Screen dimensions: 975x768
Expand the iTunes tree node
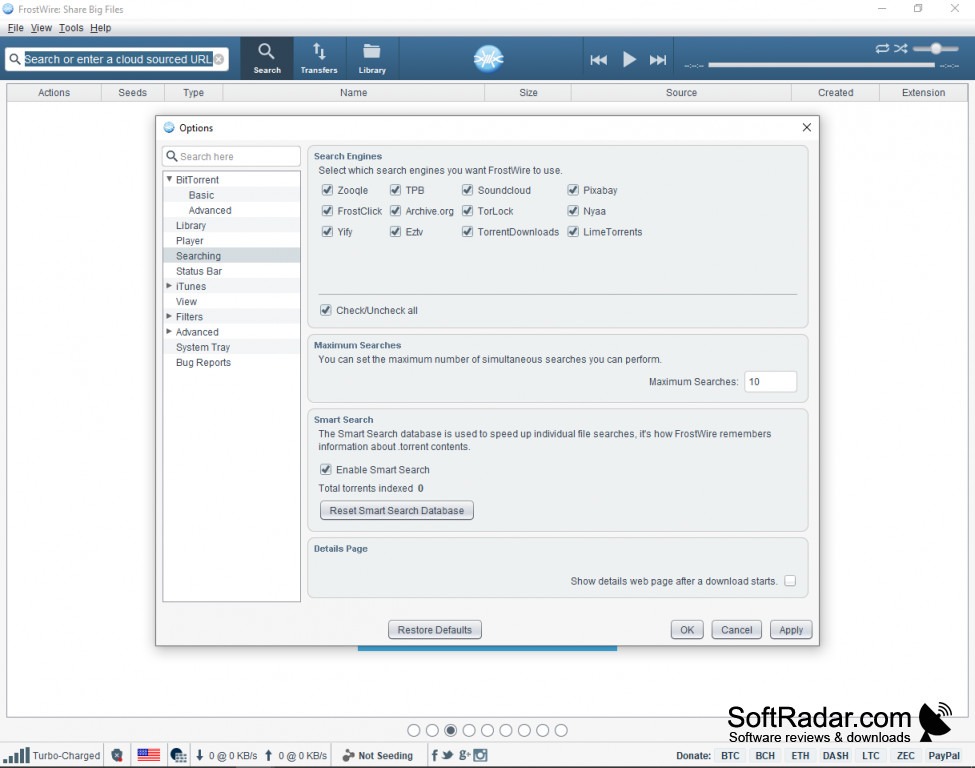point(169,285)
